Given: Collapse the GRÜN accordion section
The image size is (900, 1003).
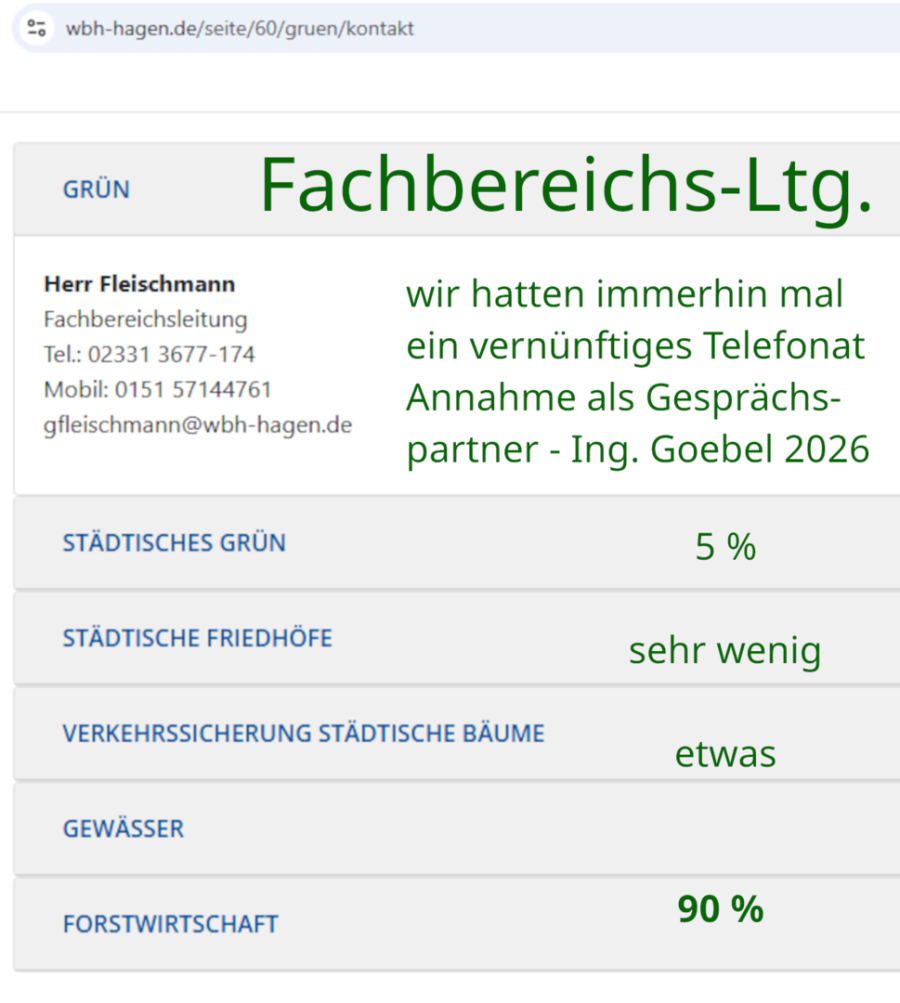Looking at the screenshot, I should [97, 190].
